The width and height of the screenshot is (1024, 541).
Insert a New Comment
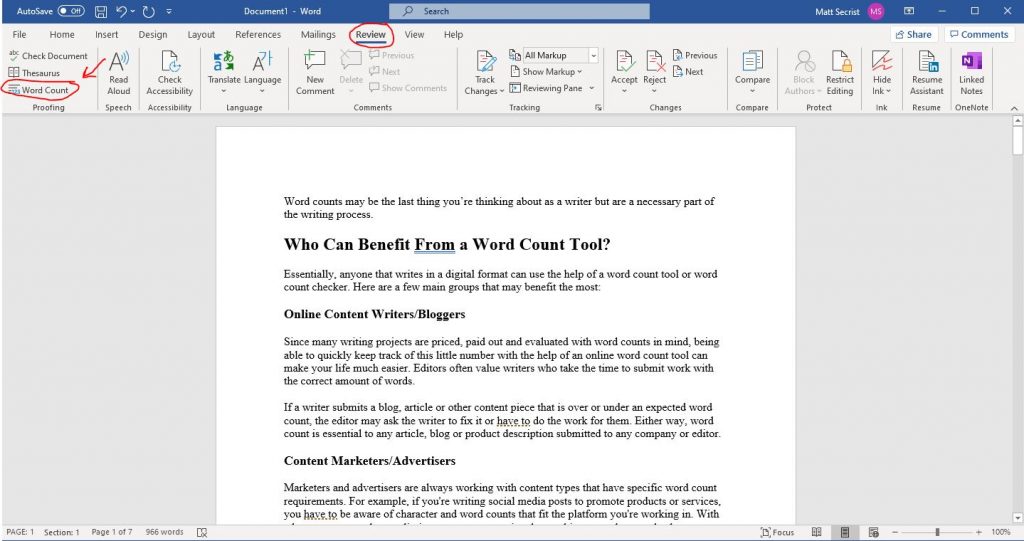[x=315, y=73]
